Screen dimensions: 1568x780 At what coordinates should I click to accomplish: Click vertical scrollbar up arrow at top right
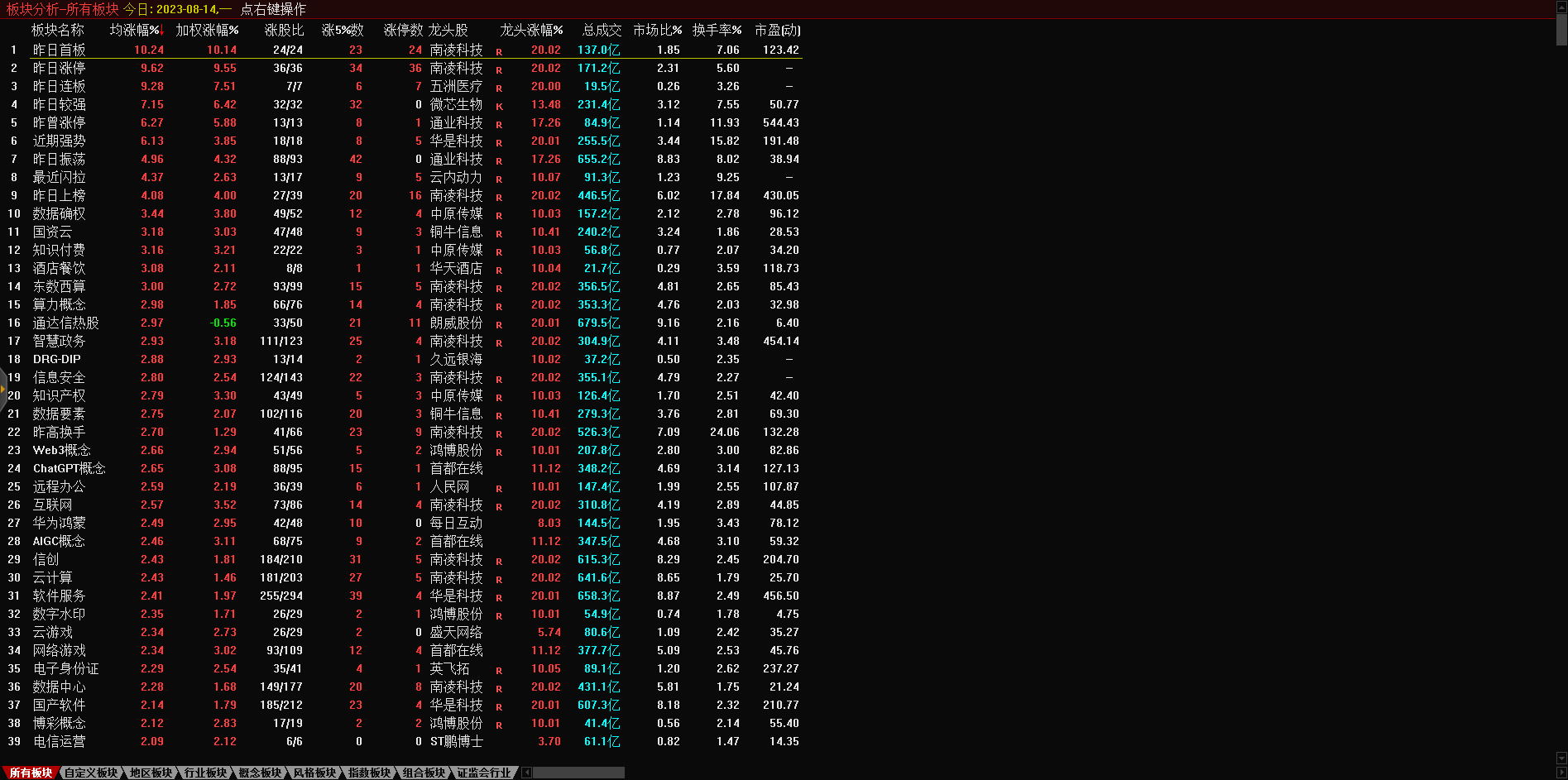click(x=1561, y=7)
